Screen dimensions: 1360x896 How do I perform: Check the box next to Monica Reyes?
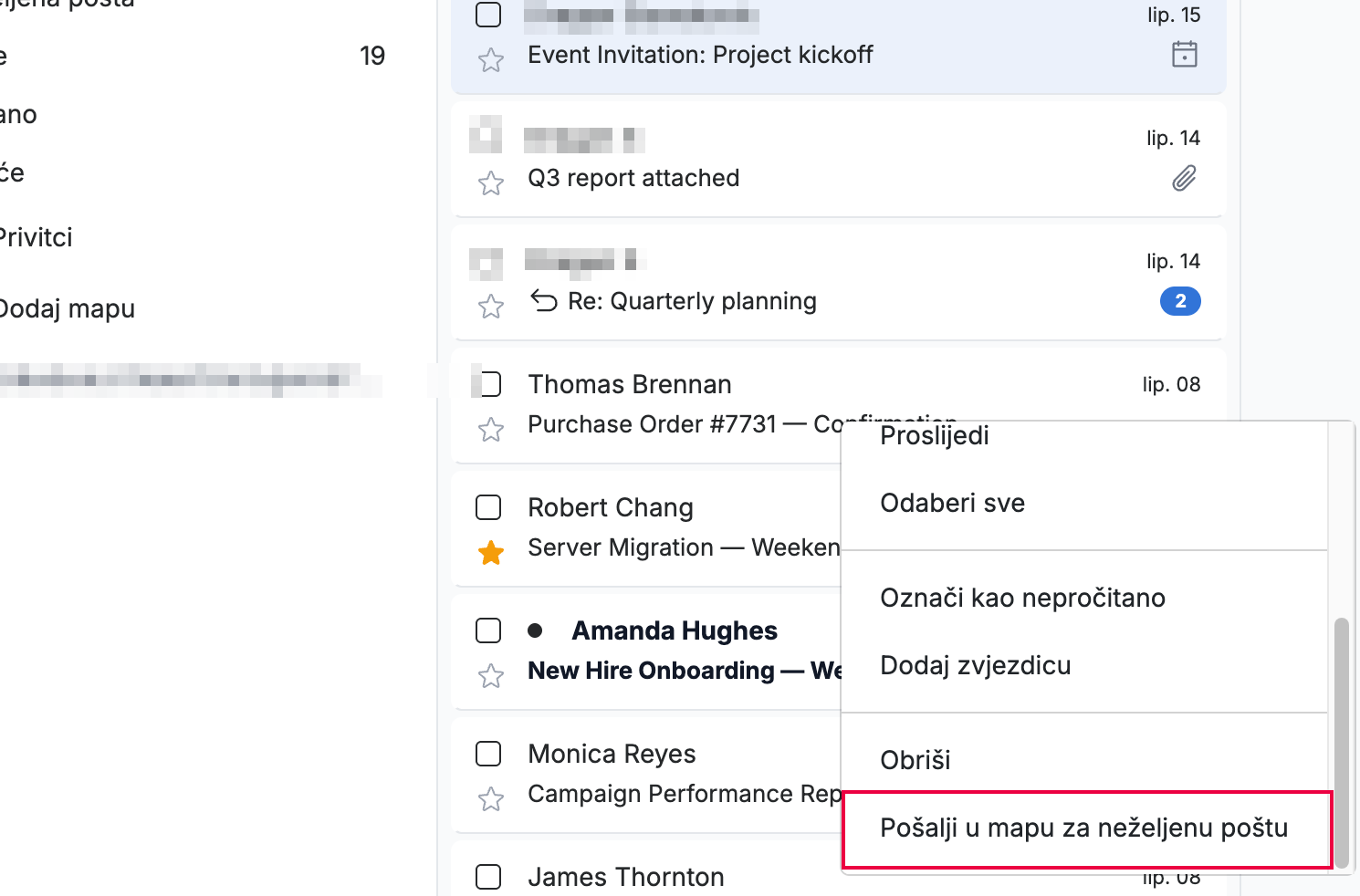(x=489, y=754)
